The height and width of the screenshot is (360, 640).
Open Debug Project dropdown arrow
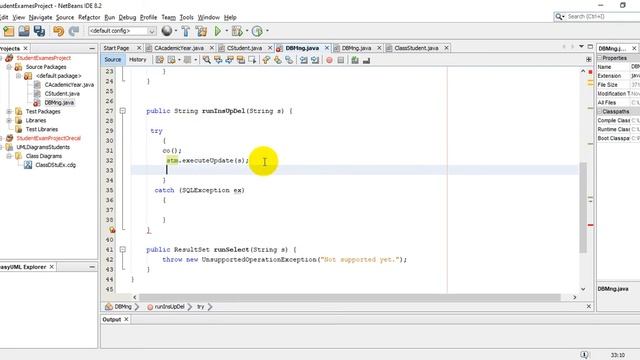click(x=247, y=31)
